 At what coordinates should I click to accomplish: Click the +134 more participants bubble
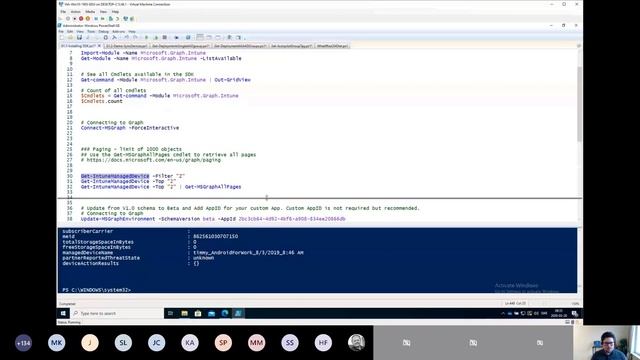23,343
